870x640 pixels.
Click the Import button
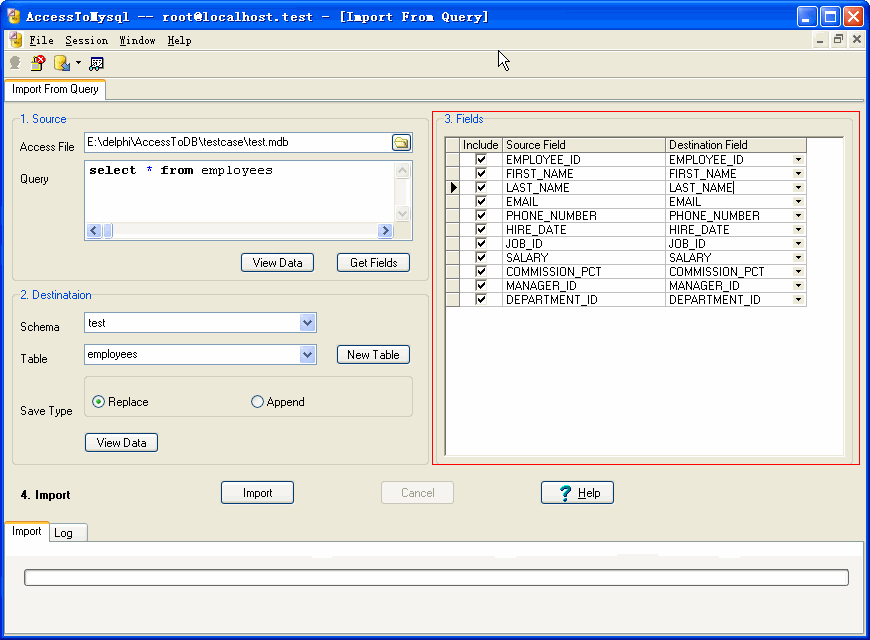tap(257, 493)
